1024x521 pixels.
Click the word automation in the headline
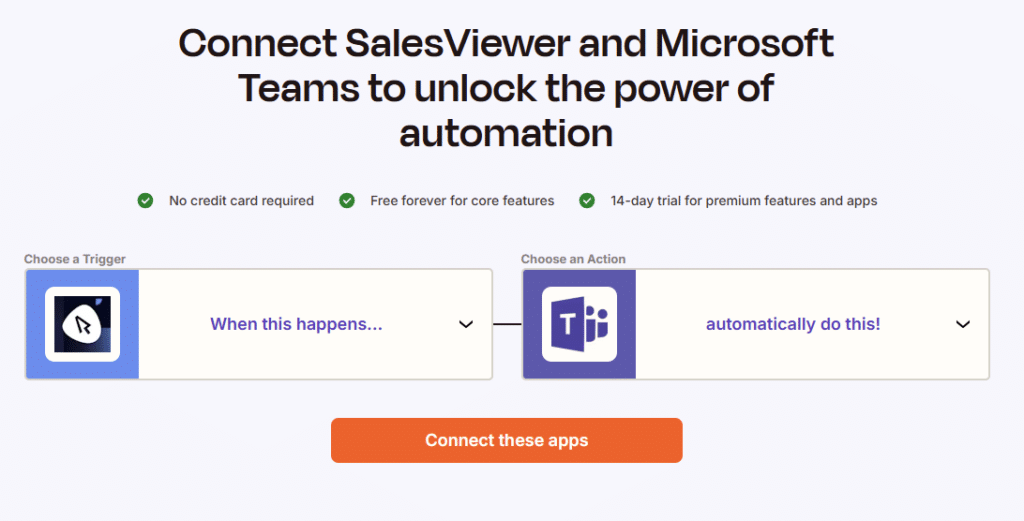(x=506, y=133)
